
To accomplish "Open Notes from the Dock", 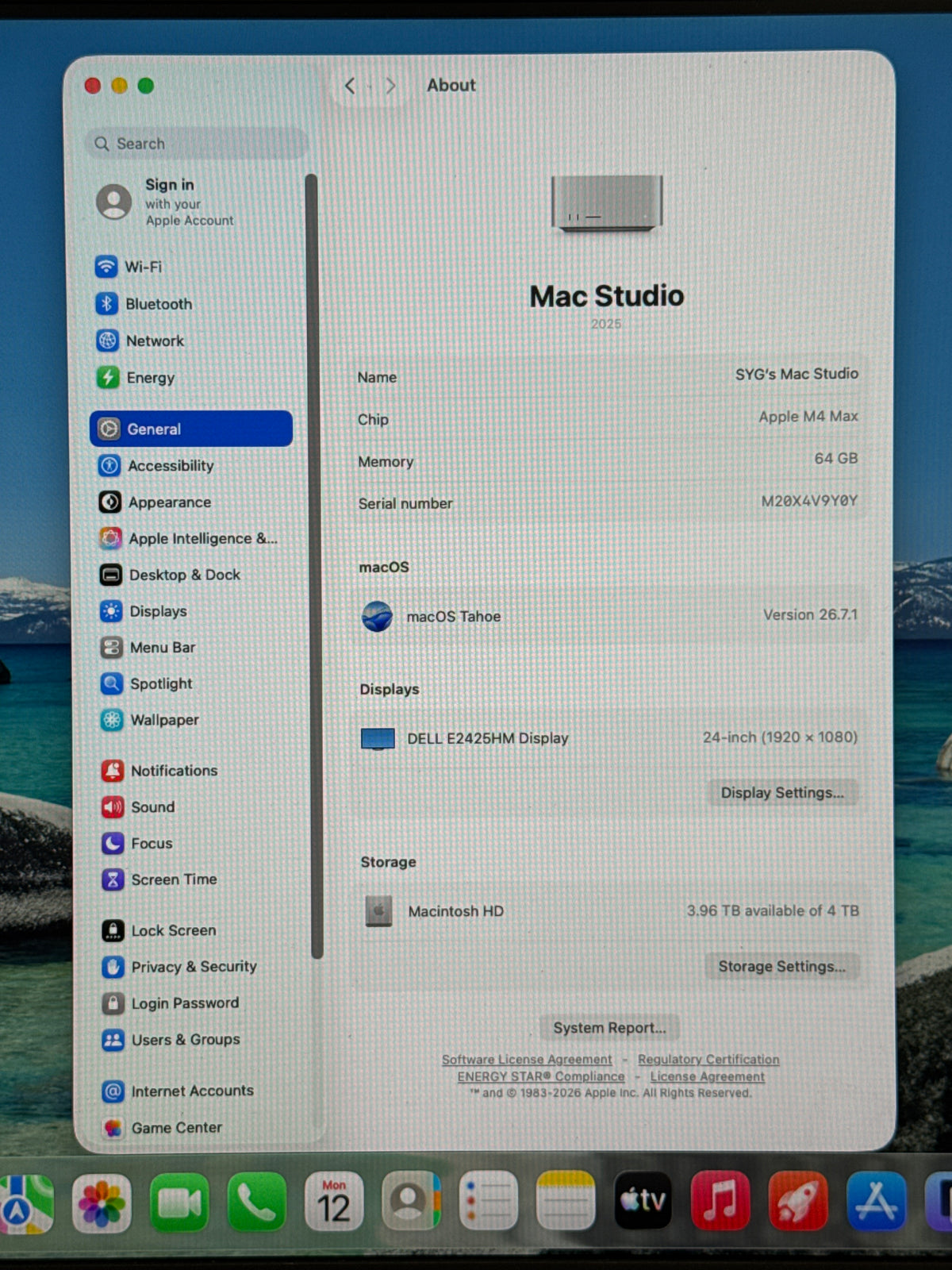I will (x=566, y=1202).
